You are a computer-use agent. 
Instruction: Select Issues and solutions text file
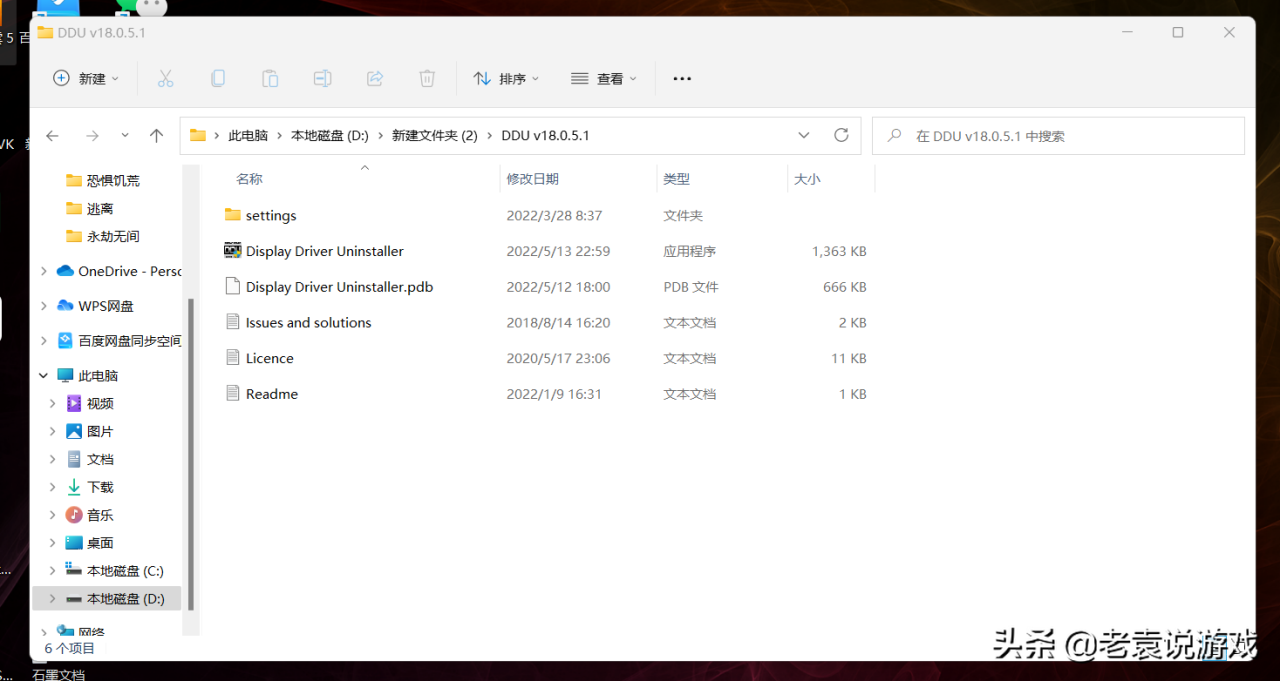pos(308,323)
